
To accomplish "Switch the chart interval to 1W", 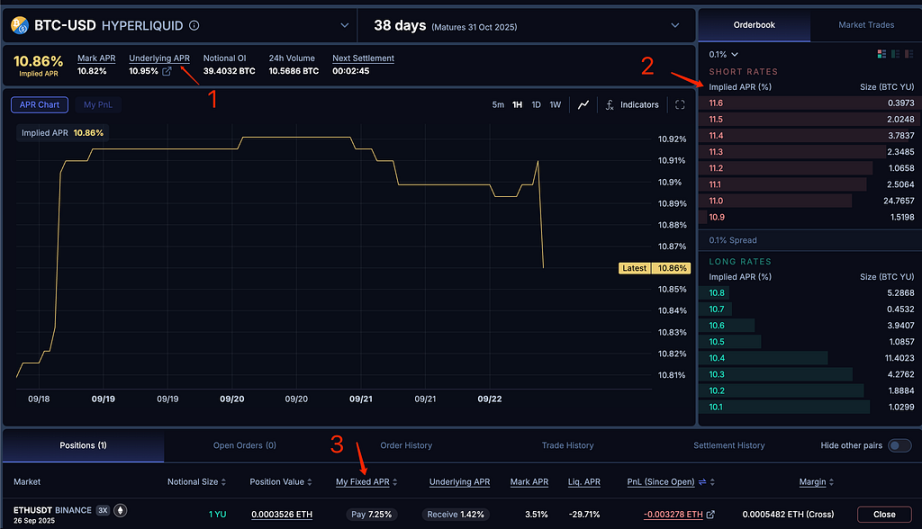I will (555, 105).
